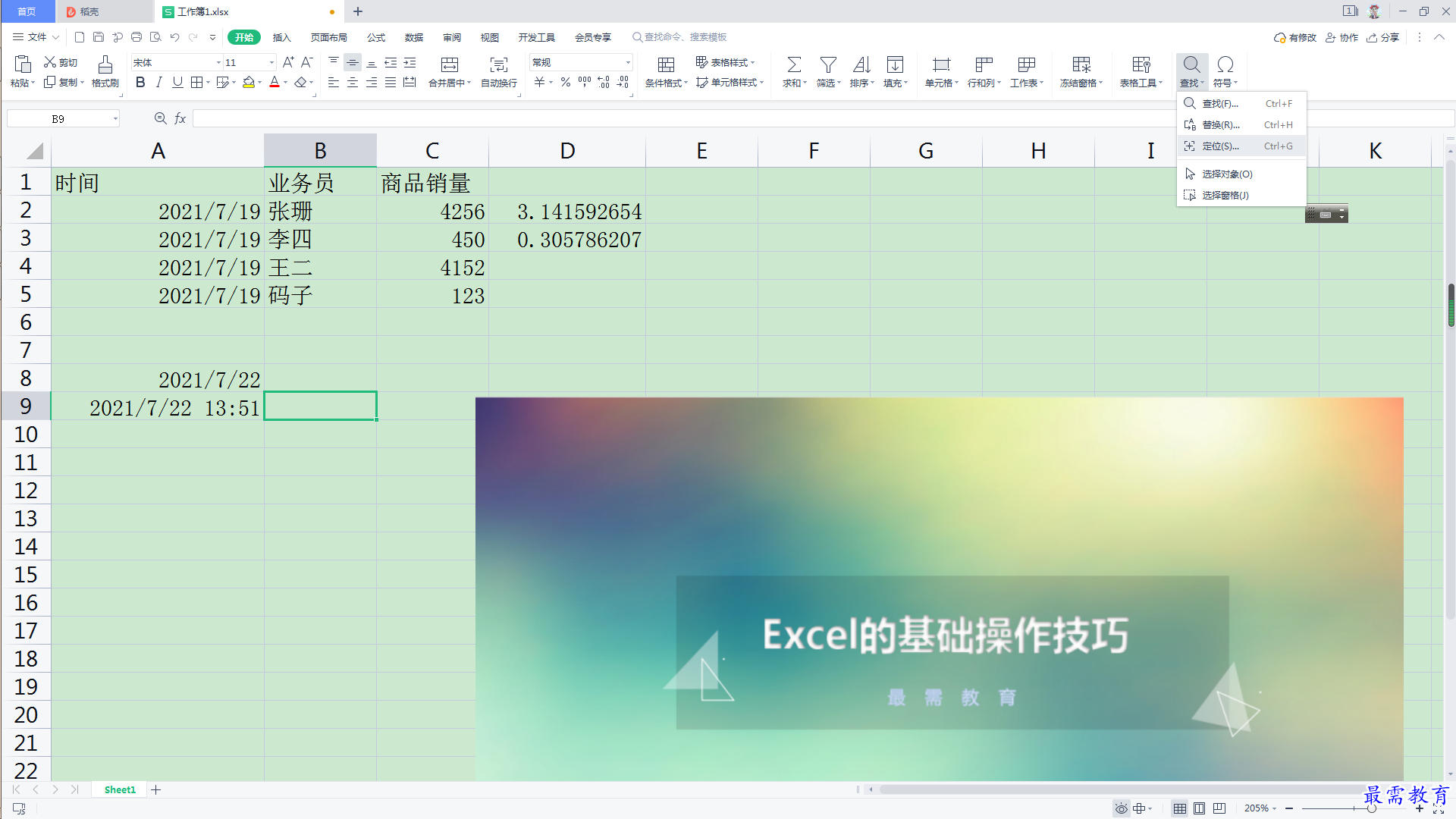Screen dimensions: 1456x819
Task: Click the Fill (填充) icon
Action: pos(895,64)
